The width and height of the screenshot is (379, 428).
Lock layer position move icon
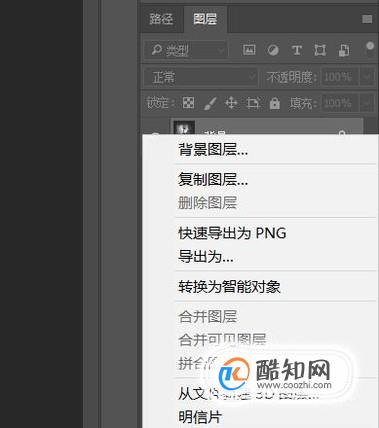(231, 103)
